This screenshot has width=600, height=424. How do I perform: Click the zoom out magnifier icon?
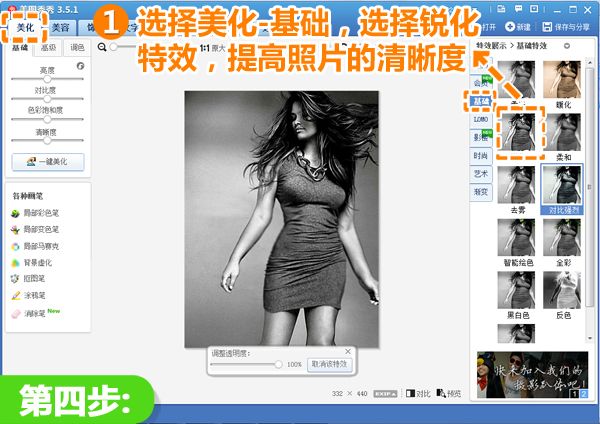pos(102,47)
